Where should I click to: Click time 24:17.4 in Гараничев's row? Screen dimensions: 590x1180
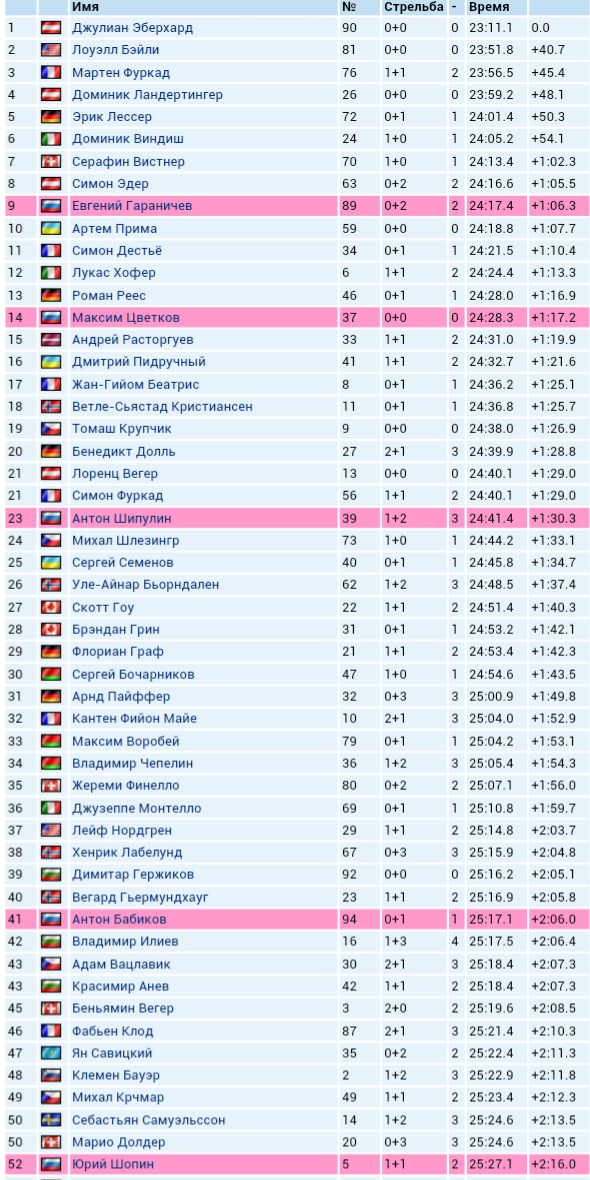pyautogui.click(x=491, y=206)
